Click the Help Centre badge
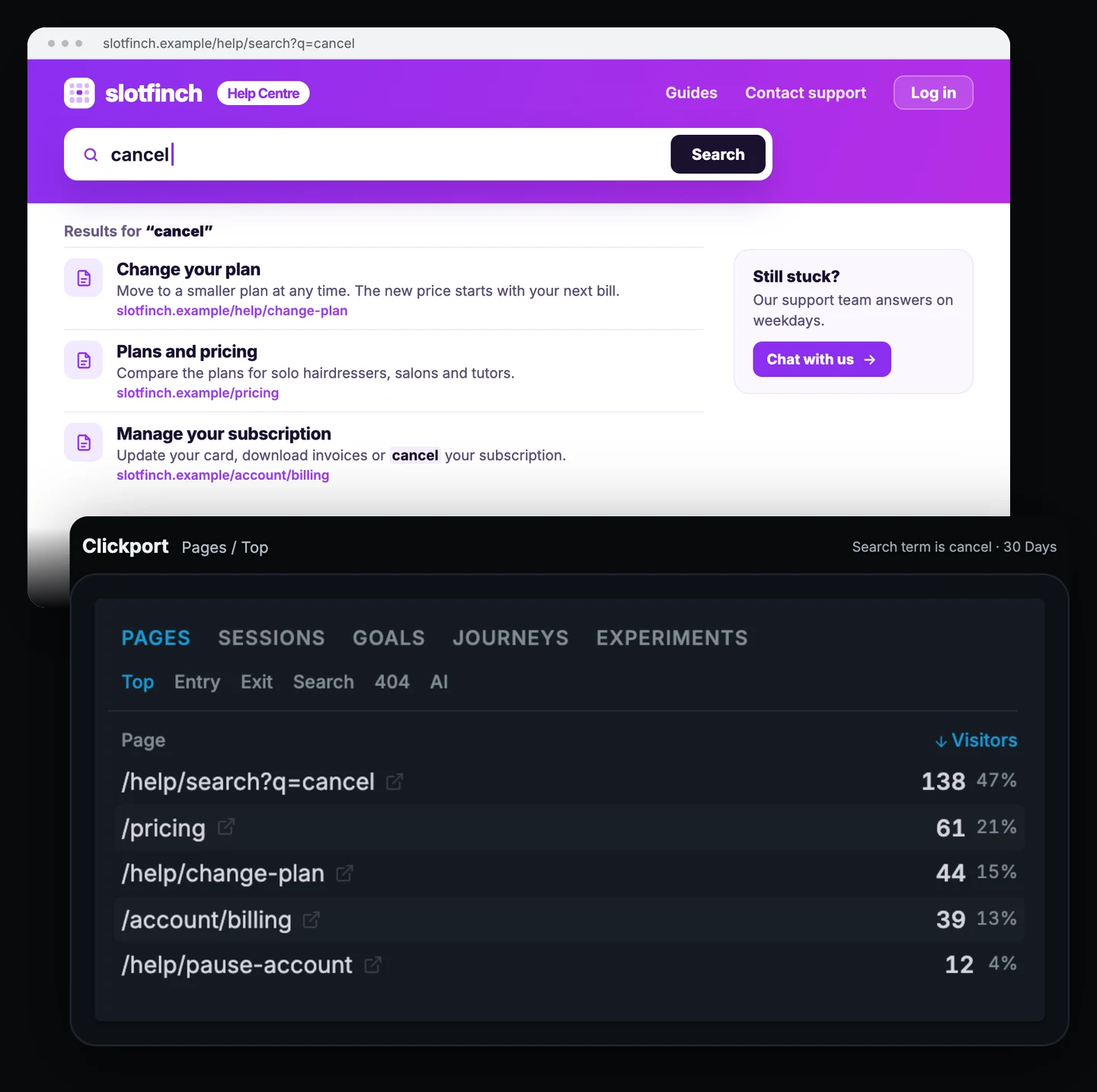This screenshot has height=1092, width=1097. point(264,93)
